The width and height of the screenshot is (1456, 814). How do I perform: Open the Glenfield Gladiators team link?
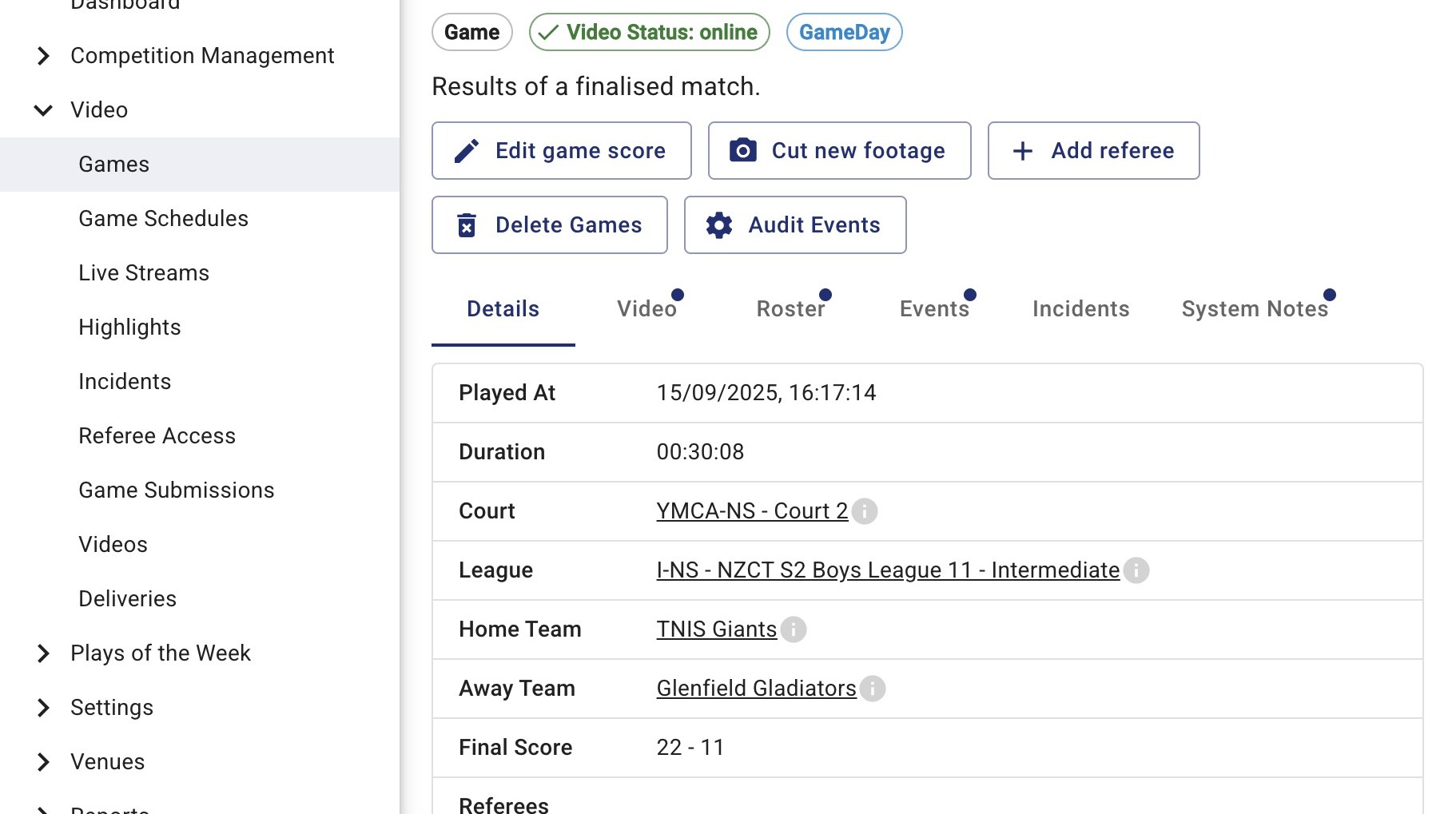click(x=756, y=689)
